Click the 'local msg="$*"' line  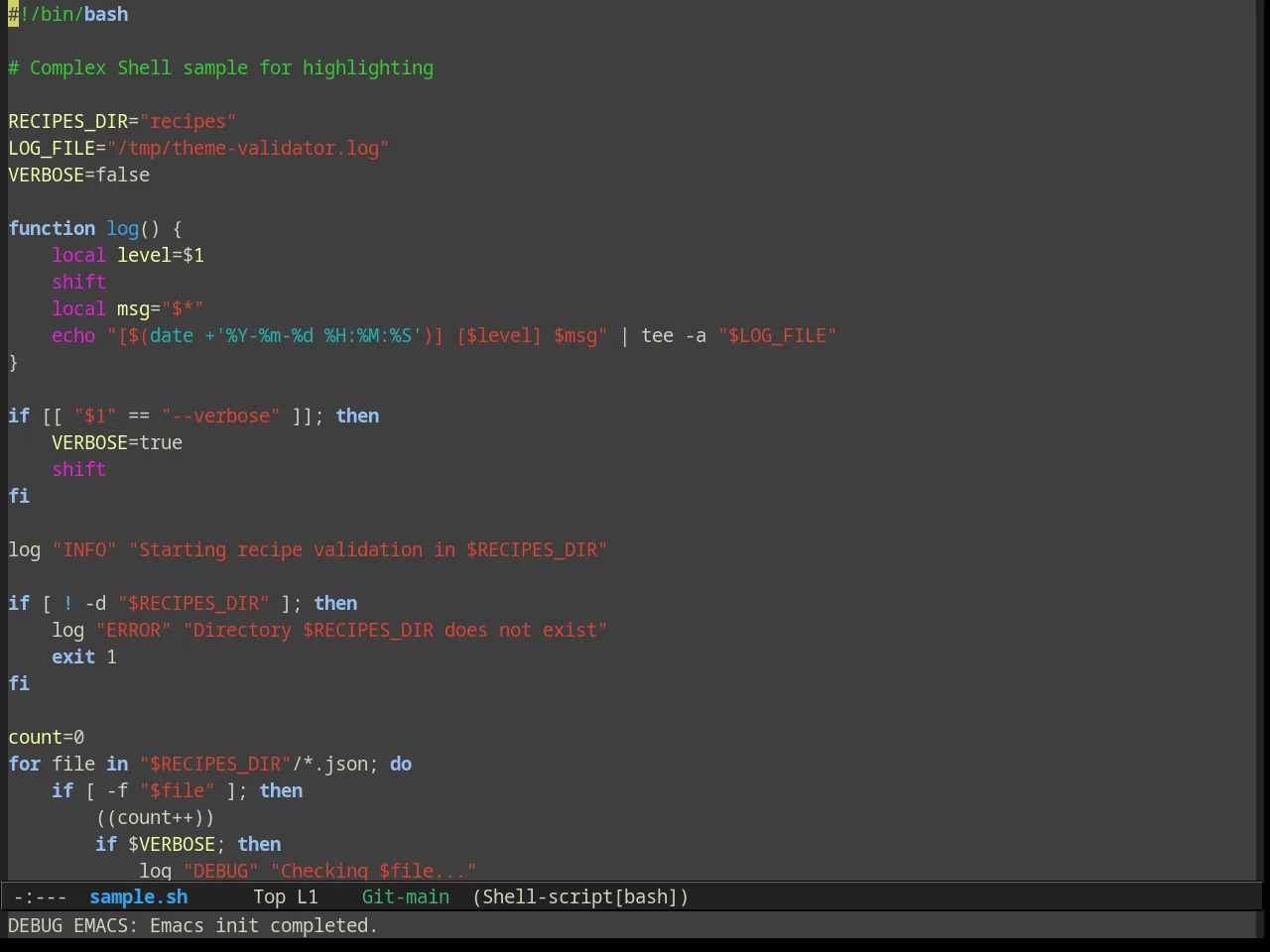click(x=128, y=308)
